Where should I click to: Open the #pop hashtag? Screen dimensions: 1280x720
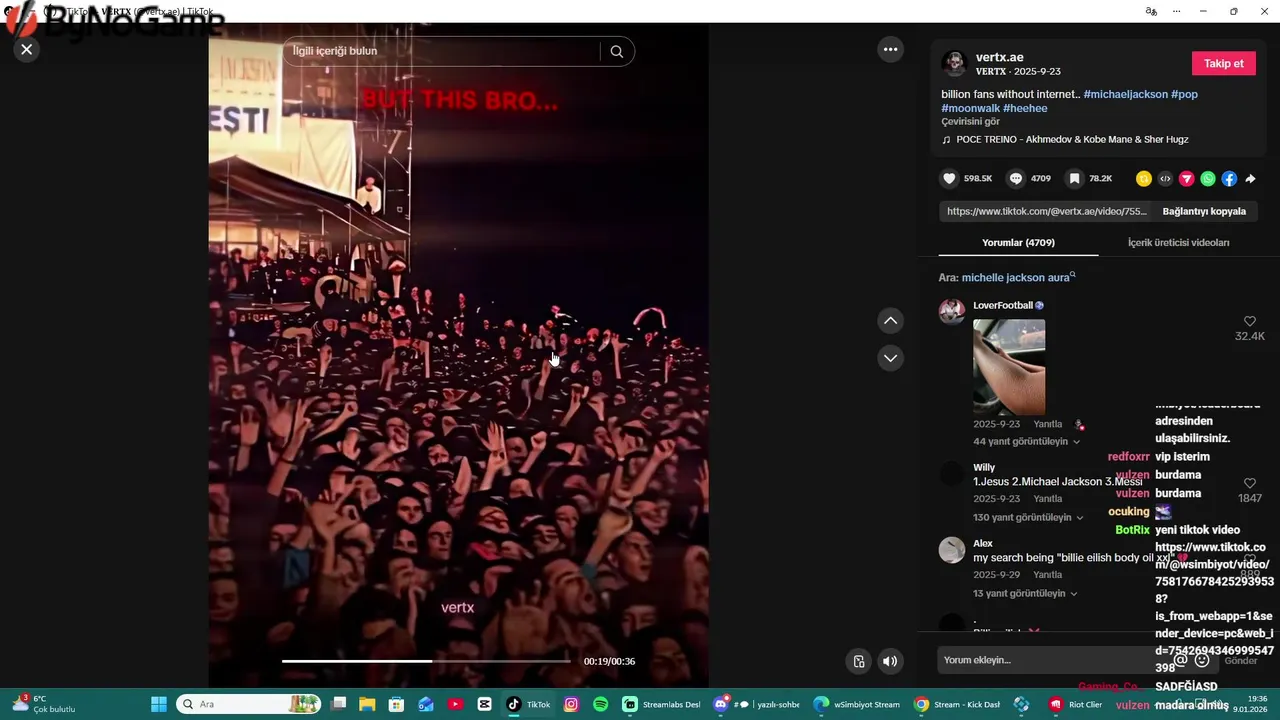(x=1185, y=94)
